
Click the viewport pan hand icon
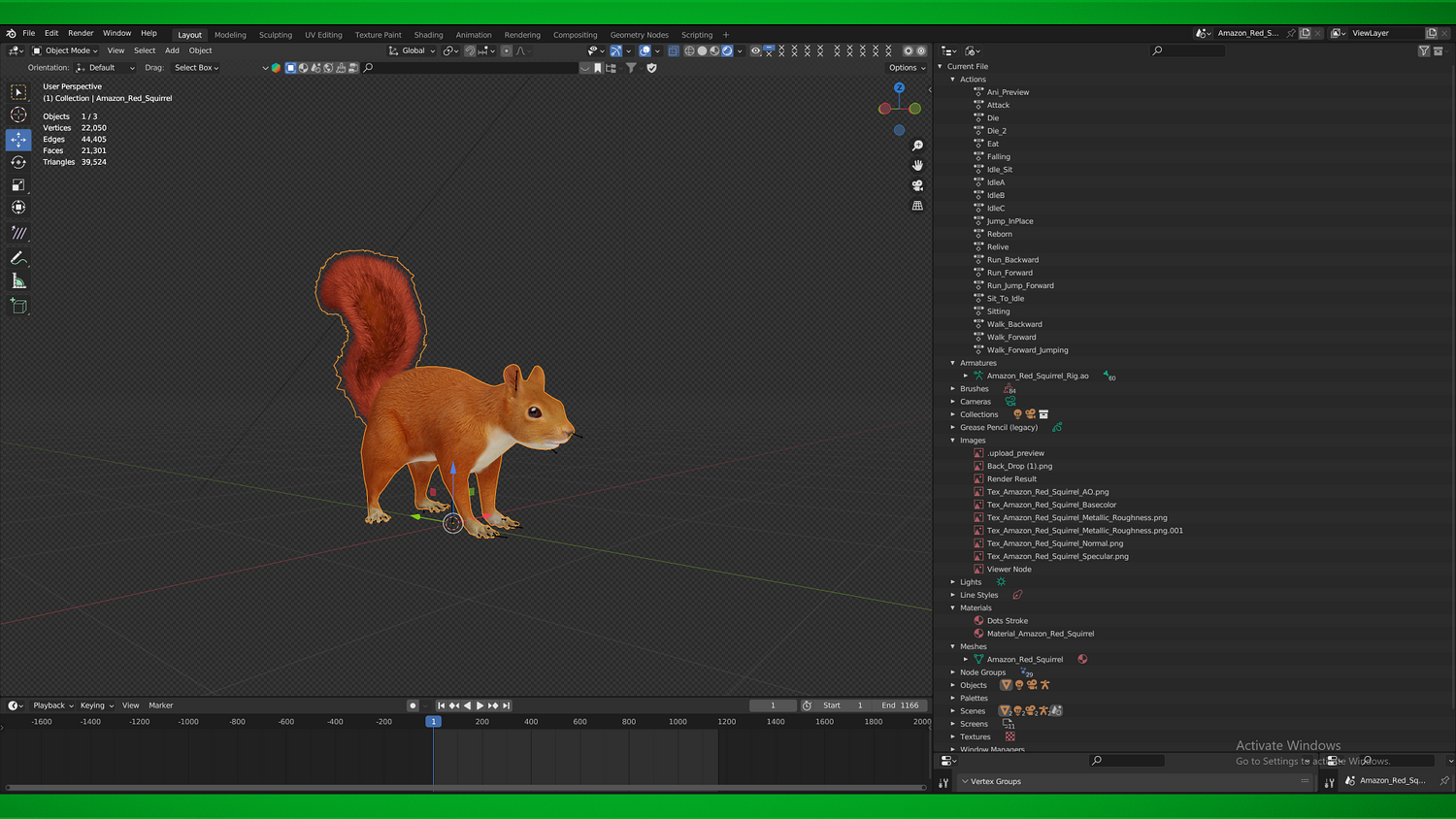(x=917, y=165)
